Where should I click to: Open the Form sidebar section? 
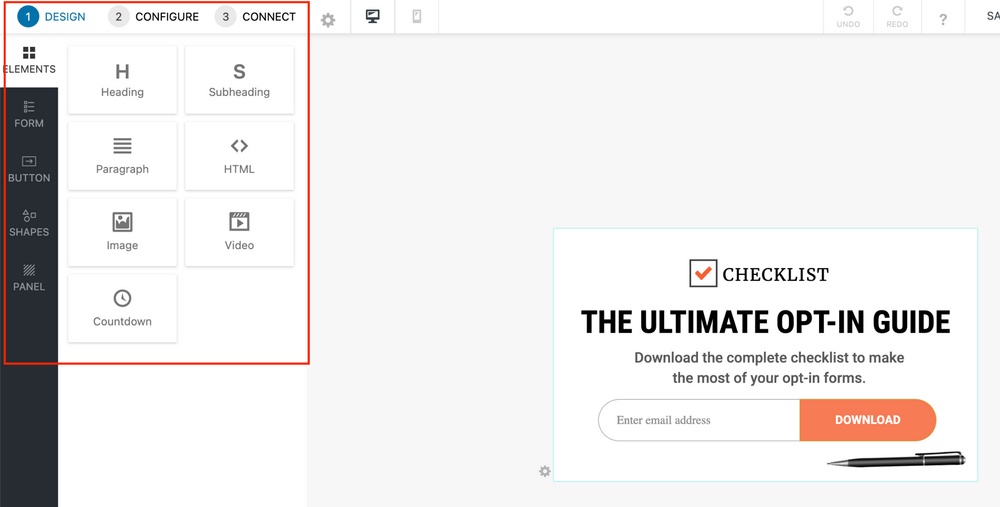[x=29, y=115]
